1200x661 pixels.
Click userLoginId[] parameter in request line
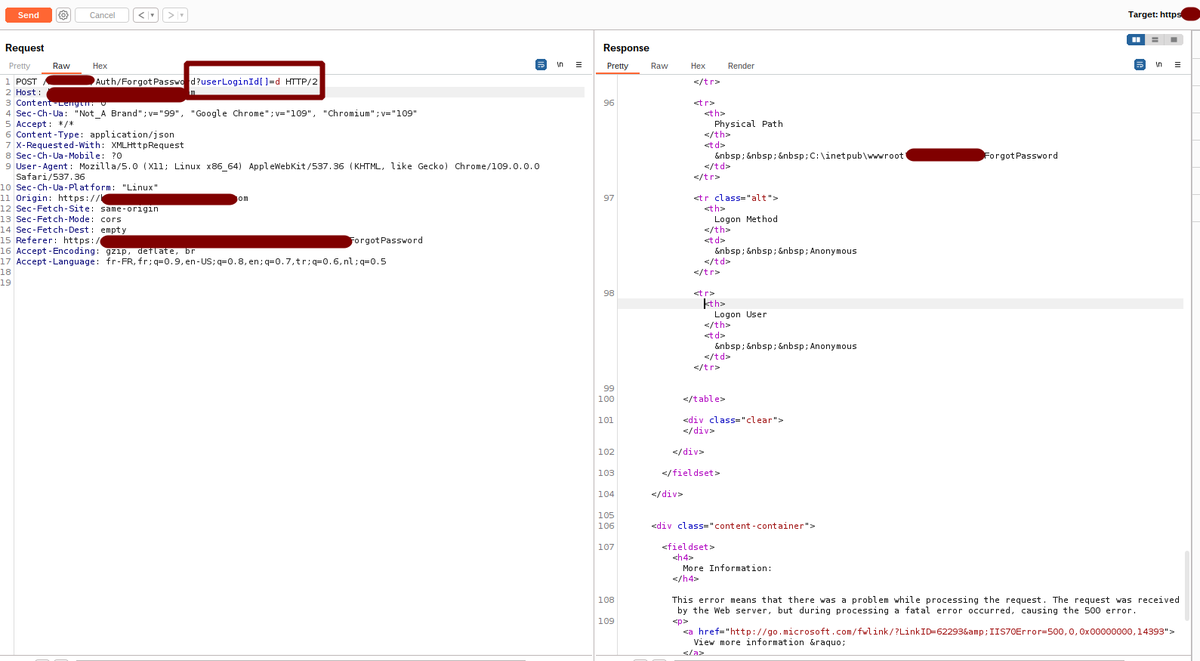tap(232, 81)
